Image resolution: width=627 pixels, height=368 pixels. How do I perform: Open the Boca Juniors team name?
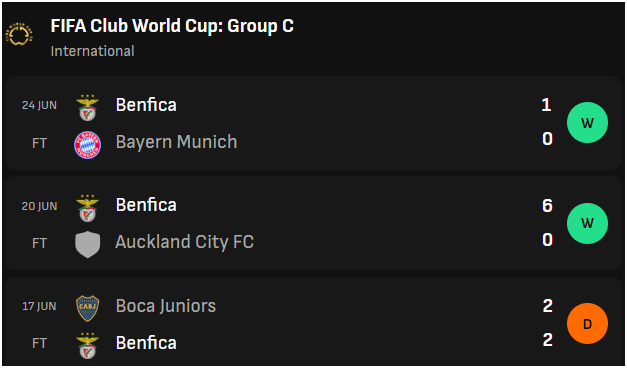tap(166, 306)
